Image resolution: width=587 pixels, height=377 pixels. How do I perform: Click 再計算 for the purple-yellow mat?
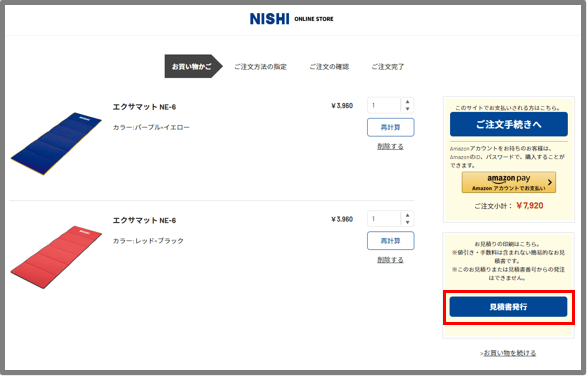pos(390,127)
